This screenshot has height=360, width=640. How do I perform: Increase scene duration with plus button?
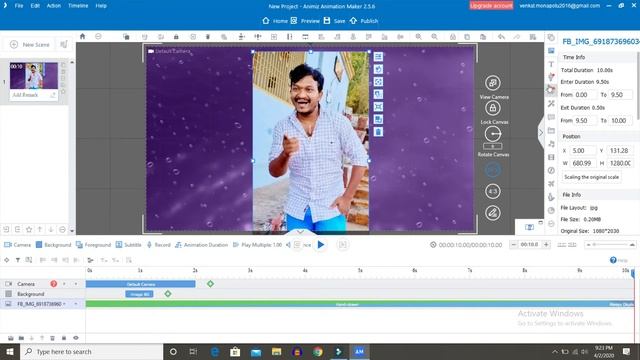(x=546, y=244)
